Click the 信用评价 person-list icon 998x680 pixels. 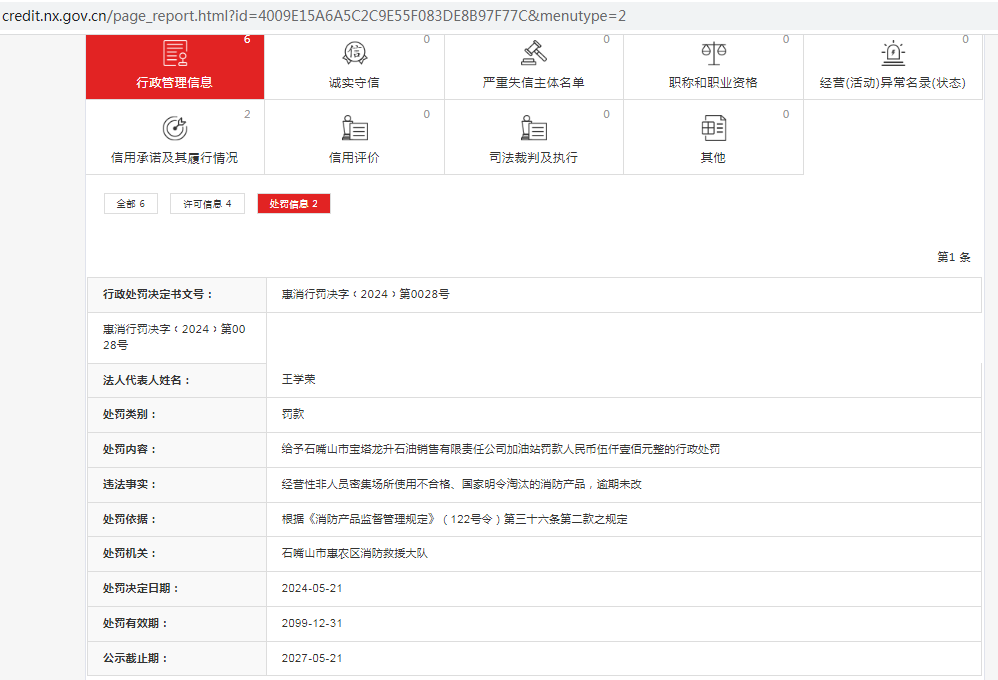click(x=354, y=128)
